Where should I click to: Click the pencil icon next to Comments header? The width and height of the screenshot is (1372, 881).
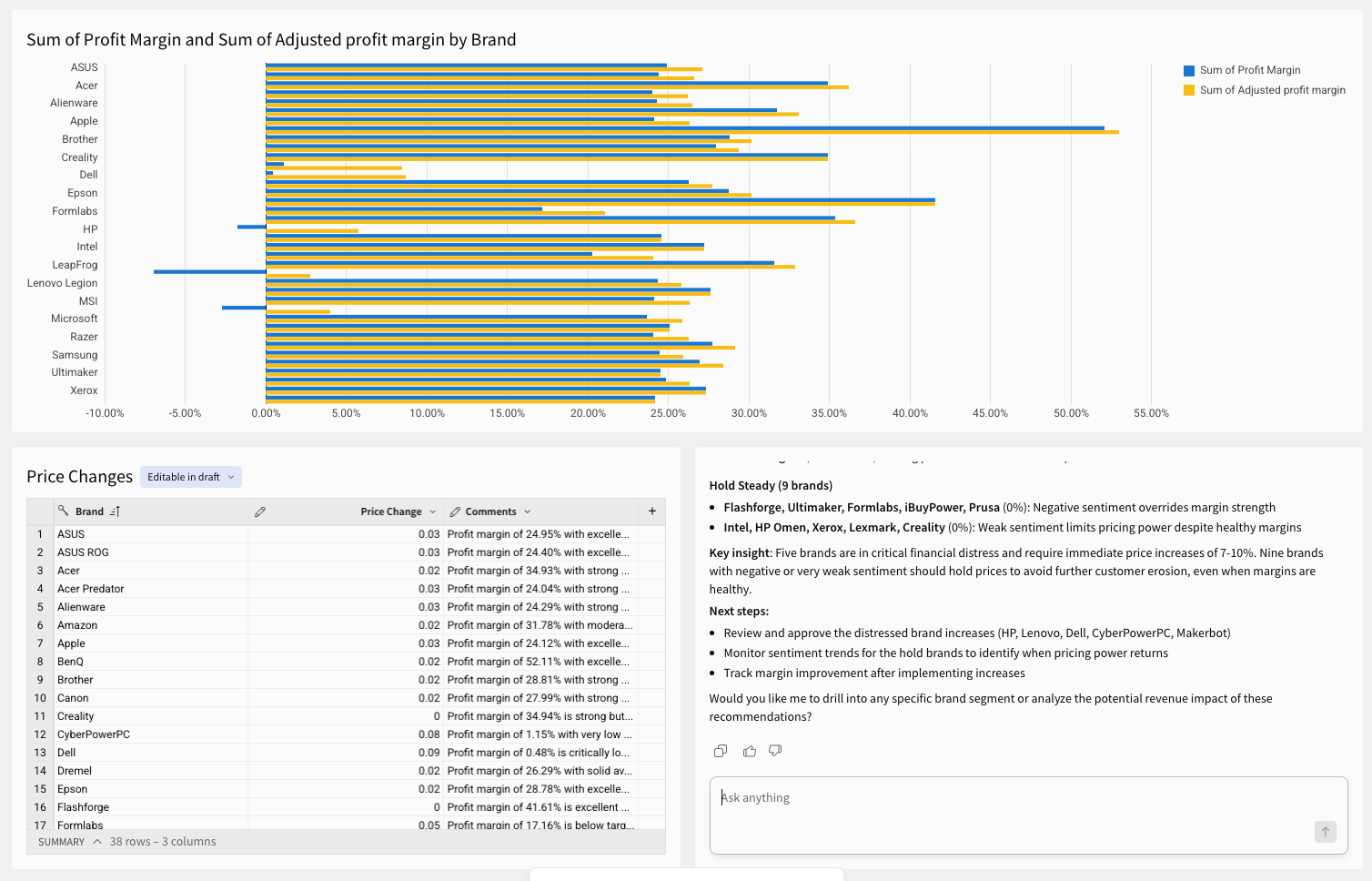455,511
